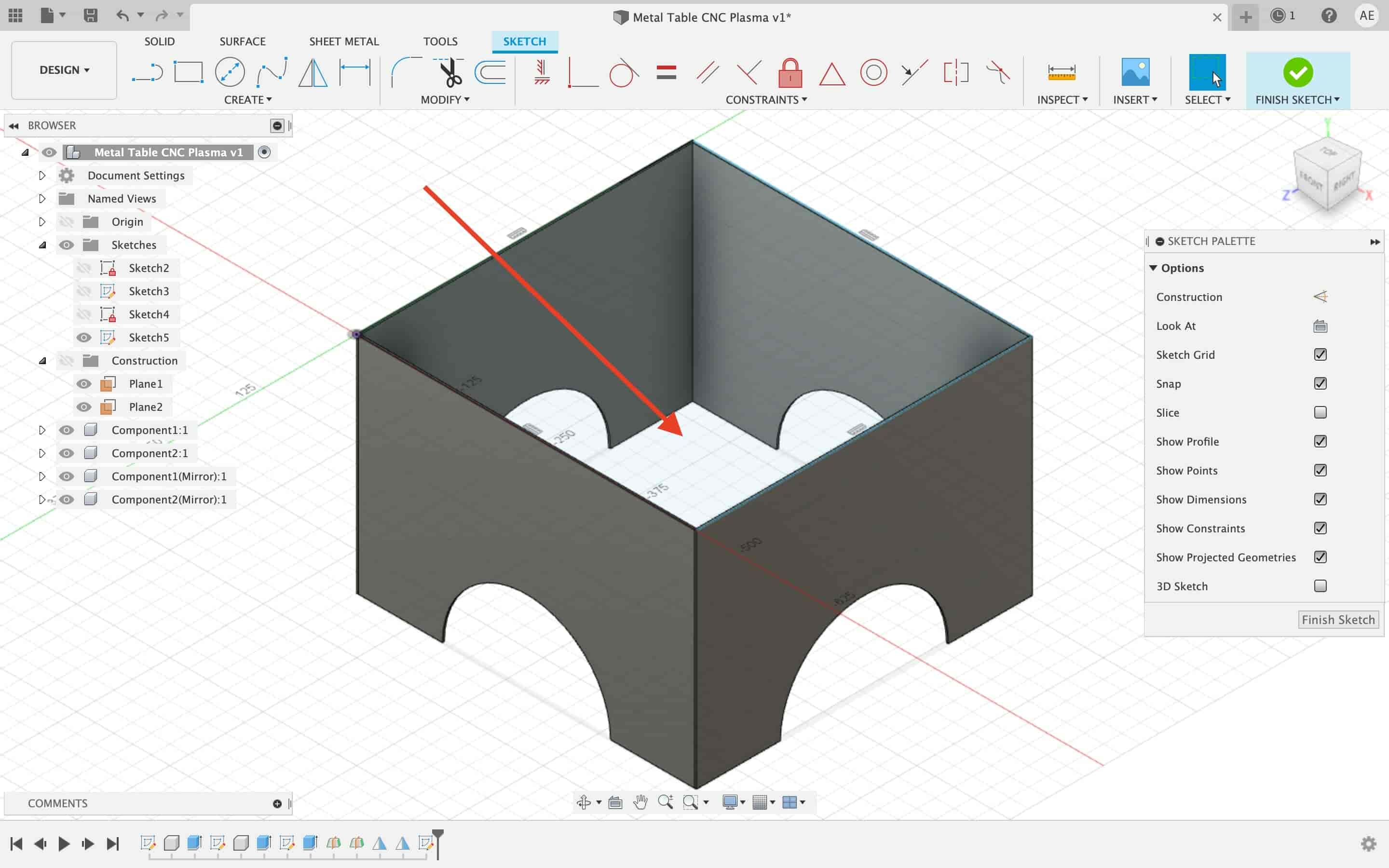Click the Pan hand tool

pyautogui.click(x=640, y=802)
